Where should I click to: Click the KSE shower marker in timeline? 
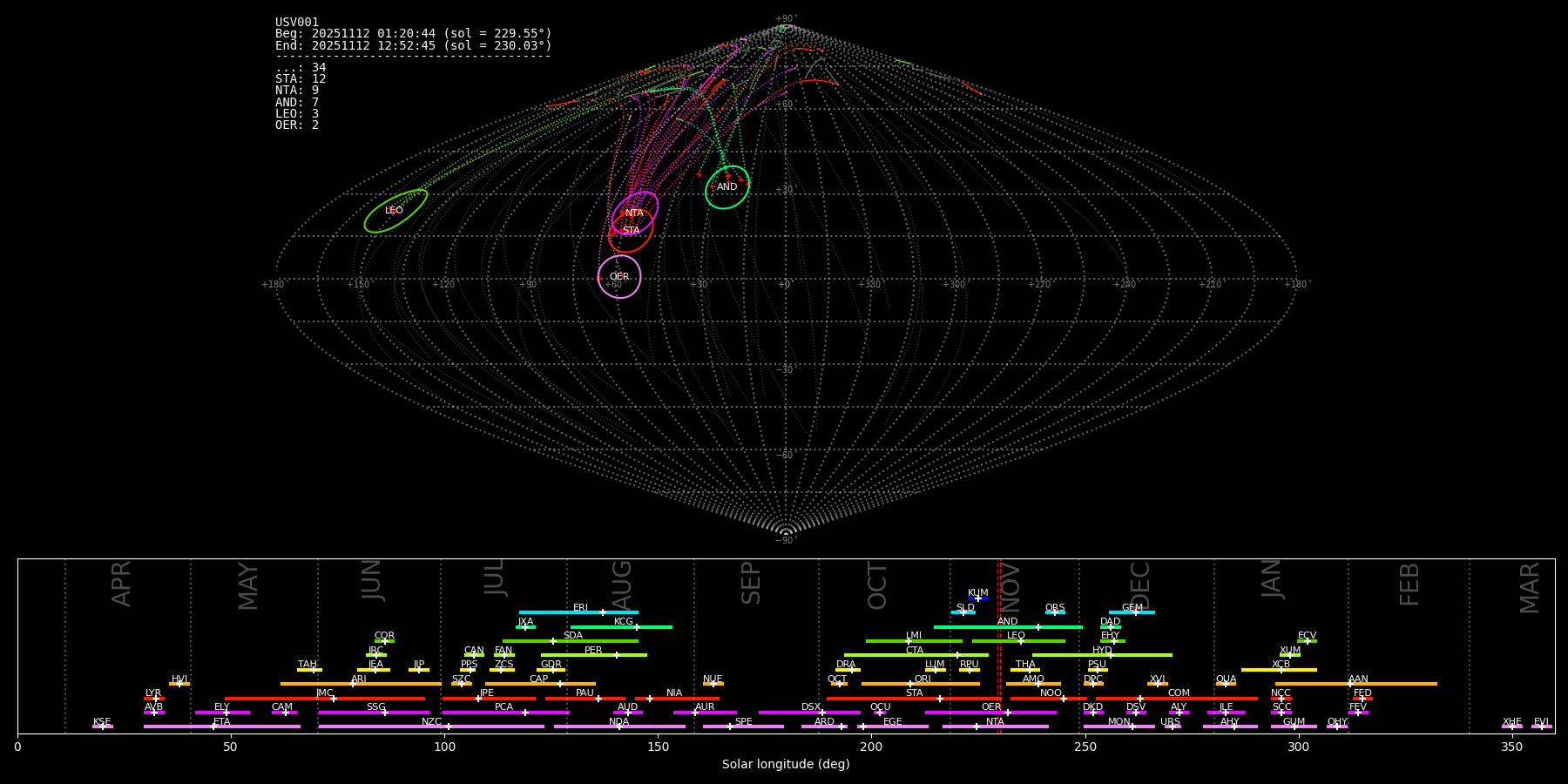click(x=102, y=727)
